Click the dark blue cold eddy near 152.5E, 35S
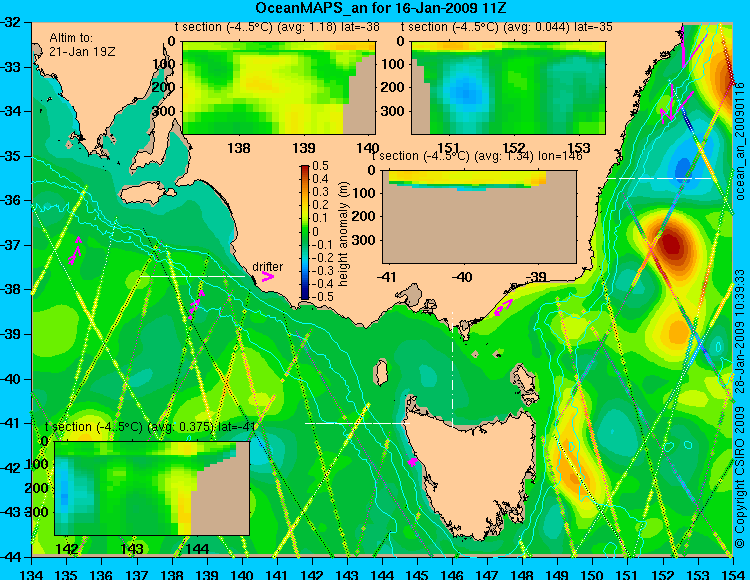The width and height of the screenshot is (750, 580). coord(682,169)
